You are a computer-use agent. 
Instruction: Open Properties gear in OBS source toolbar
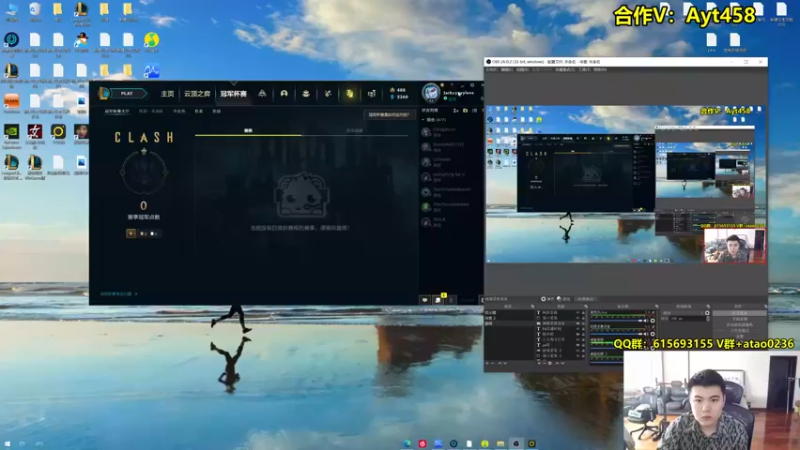coord(543,299)
